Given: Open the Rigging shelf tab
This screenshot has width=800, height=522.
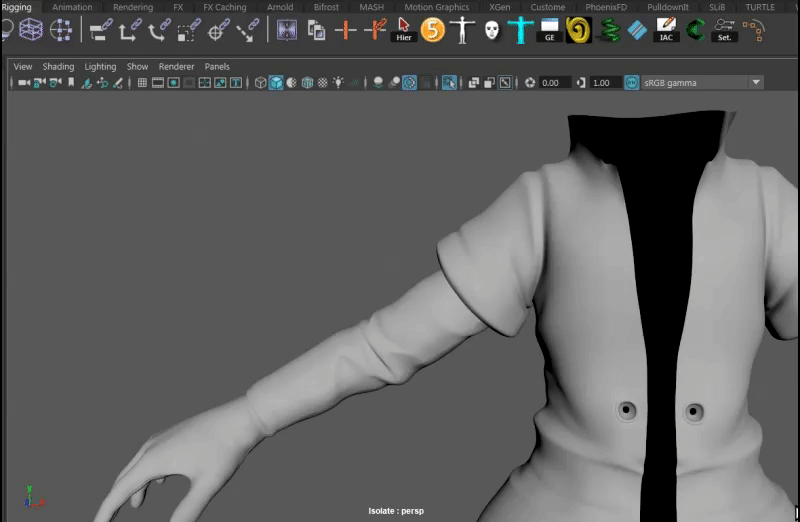Looking at the screenshot, I should point(16,7).
